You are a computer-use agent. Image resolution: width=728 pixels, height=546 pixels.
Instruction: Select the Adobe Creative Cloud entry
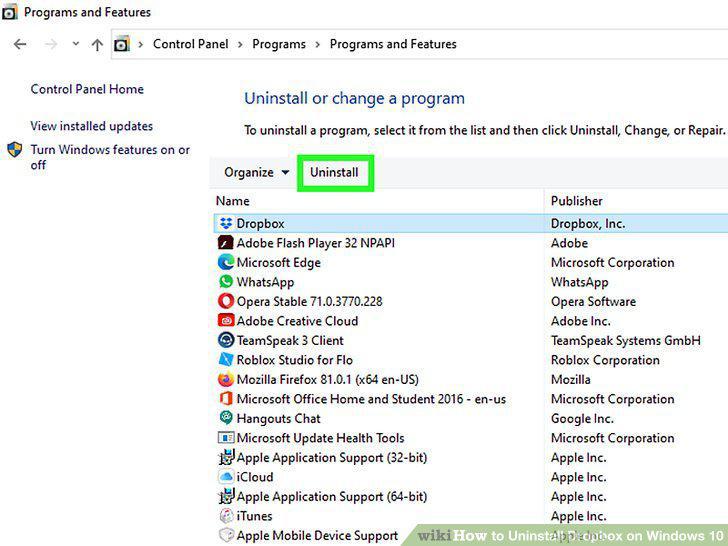297,321
